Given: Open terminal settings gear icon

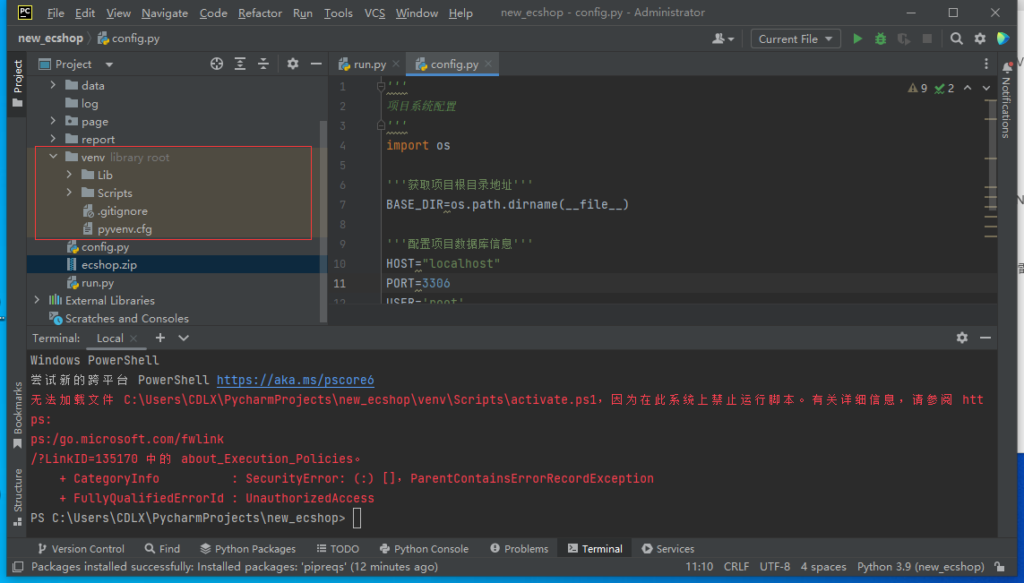Looking at the screenshot, I should (x=962, y=338).
